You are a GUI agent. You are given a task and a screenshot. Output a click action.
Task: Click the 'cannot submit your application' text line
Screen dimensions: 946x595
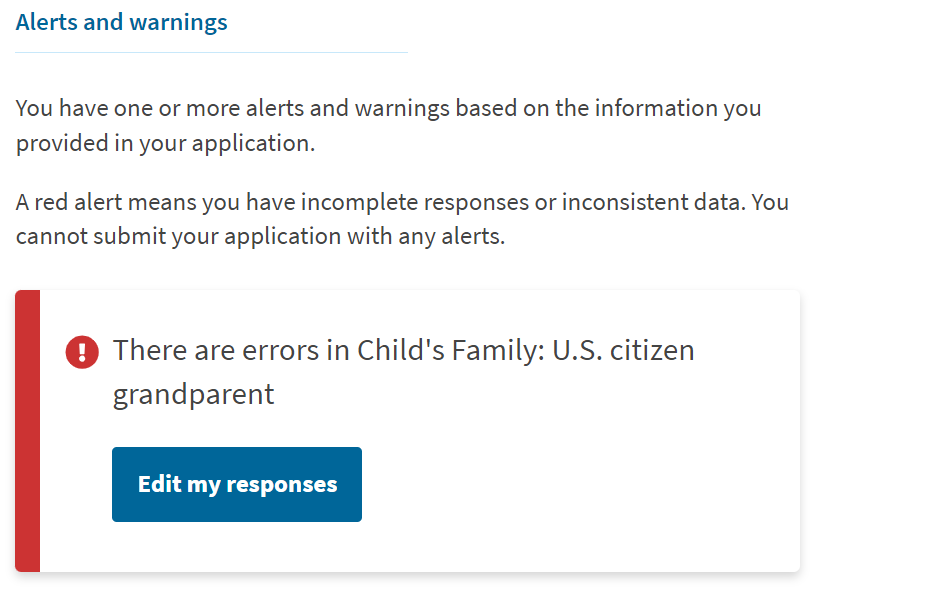pyautogui.click(x=260, y=237)
